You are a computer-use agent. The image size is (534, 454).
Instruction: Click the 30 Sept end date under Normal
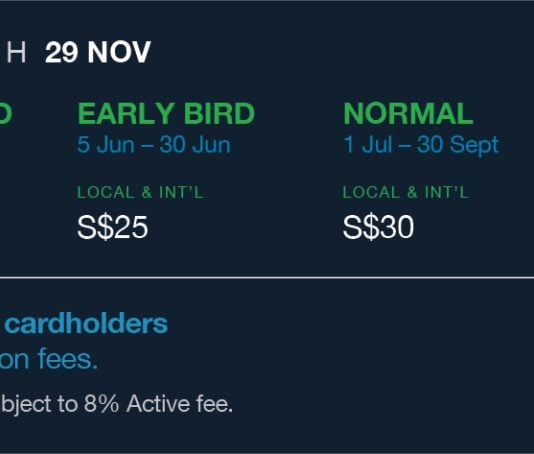coord(458,145)
